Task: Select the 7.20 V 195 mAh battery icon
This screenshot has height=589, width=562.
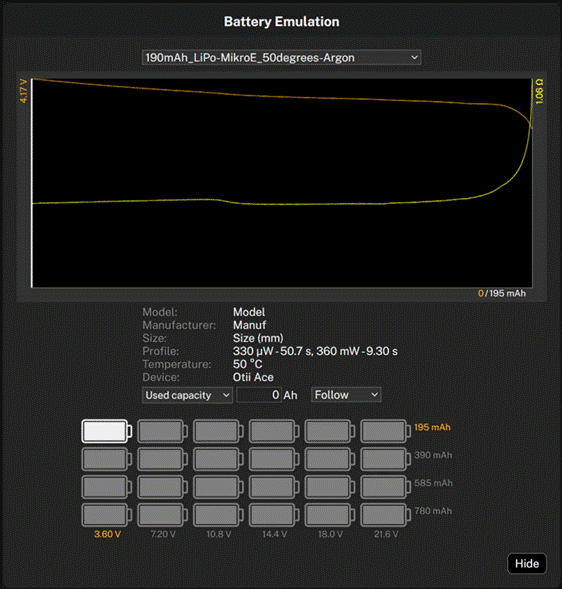Action: coord(162,431)
